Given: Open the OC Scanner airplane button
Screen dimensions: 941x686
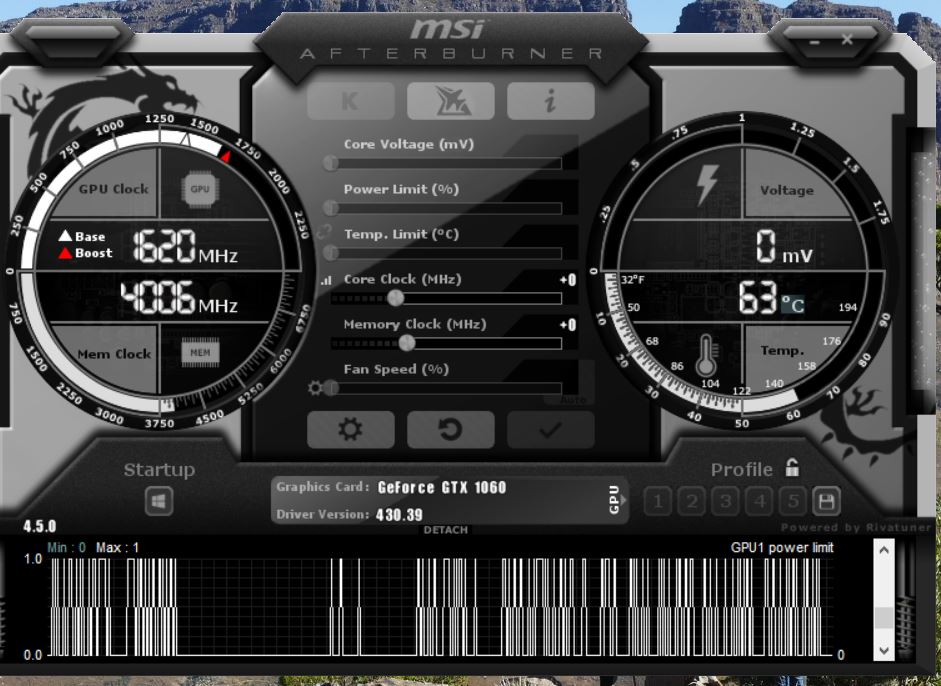Looking at the screenshot, I should click(x=451, y=101).
